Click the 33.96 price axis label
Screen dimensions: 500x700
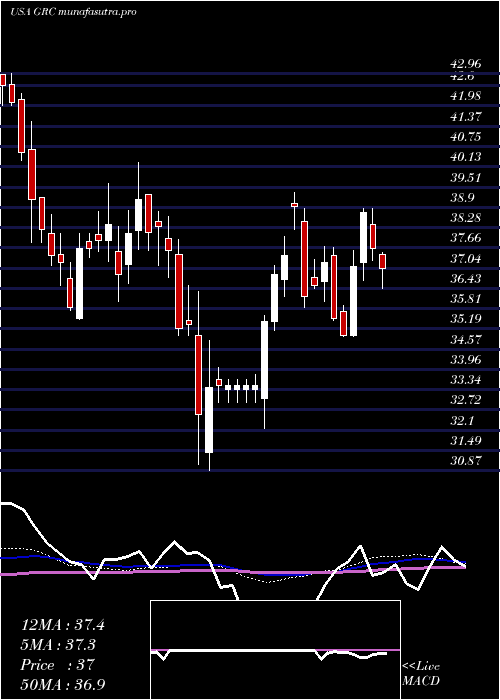click(x=466, y=359)
